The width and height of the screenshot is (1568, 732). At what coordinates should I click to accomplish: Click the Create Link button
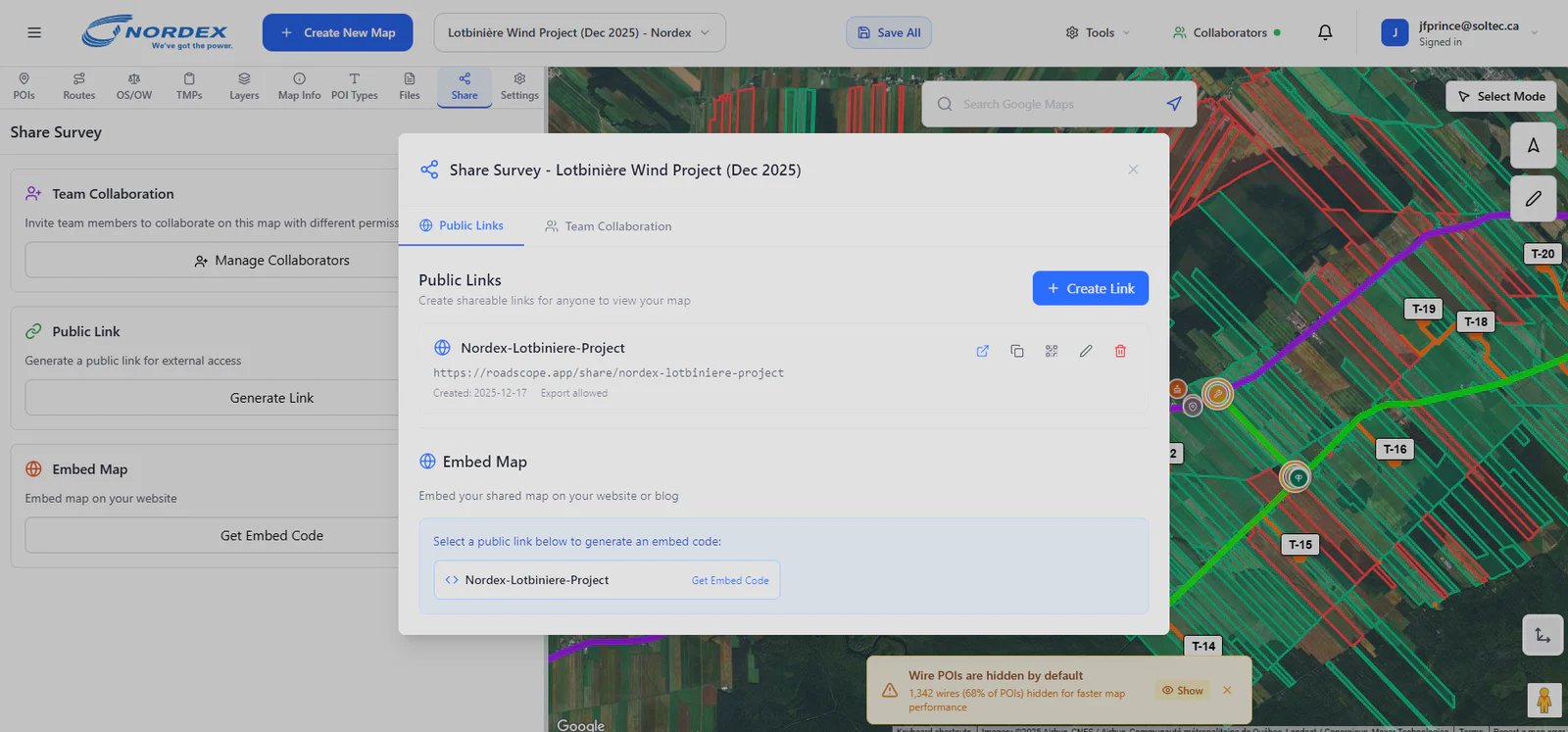[1091, 288]
